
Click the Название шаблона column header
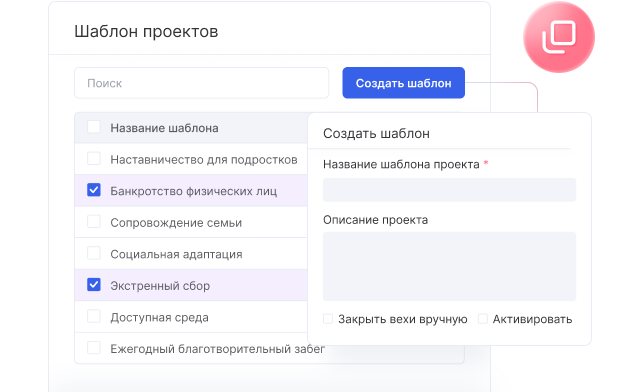coord(164,128)
